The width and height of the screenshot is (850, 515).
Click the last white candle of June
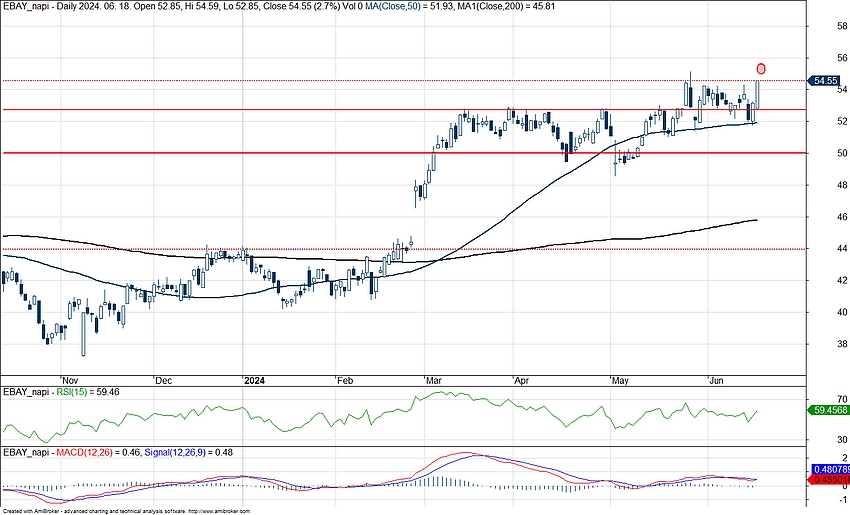point(757,94)
